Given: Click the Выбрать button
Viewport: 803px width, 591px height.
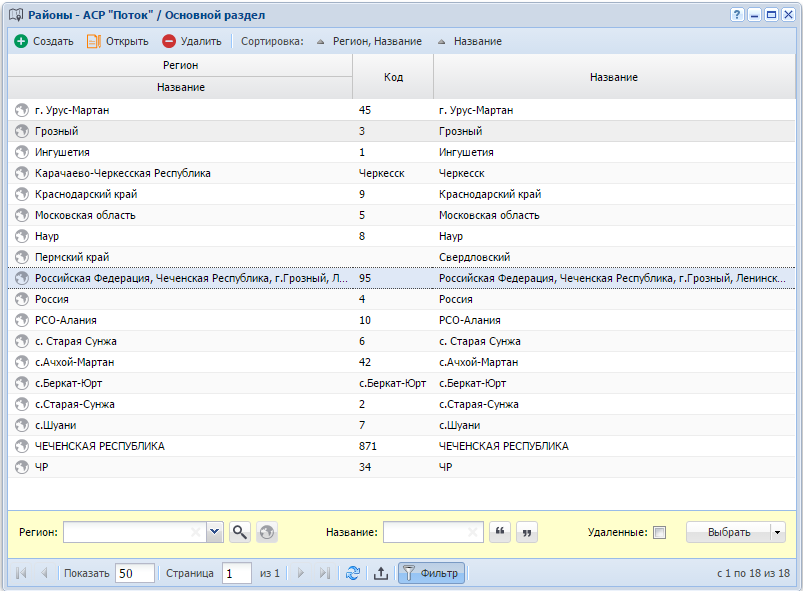Looking at the screenshot, I should click(x=729, y=532).
